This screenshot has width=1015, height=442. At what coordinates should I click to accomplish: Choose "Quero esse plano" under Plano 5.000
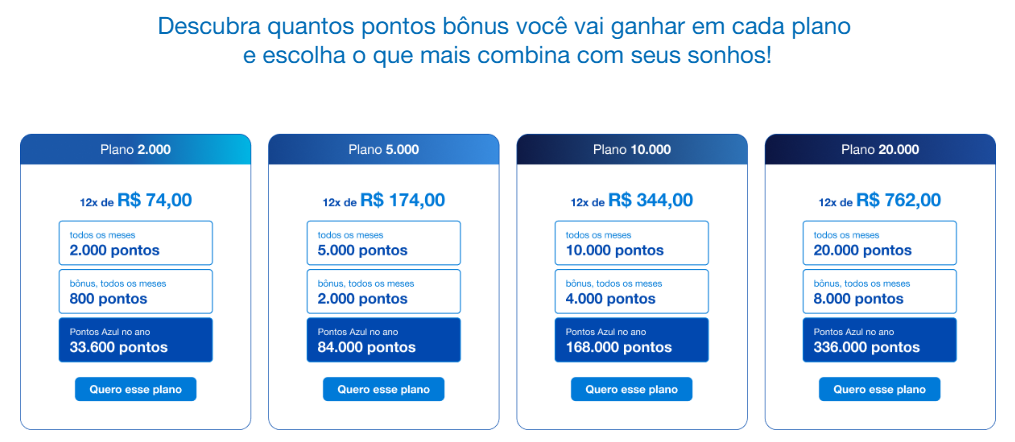pyautogui.click(x=383, y=389)
